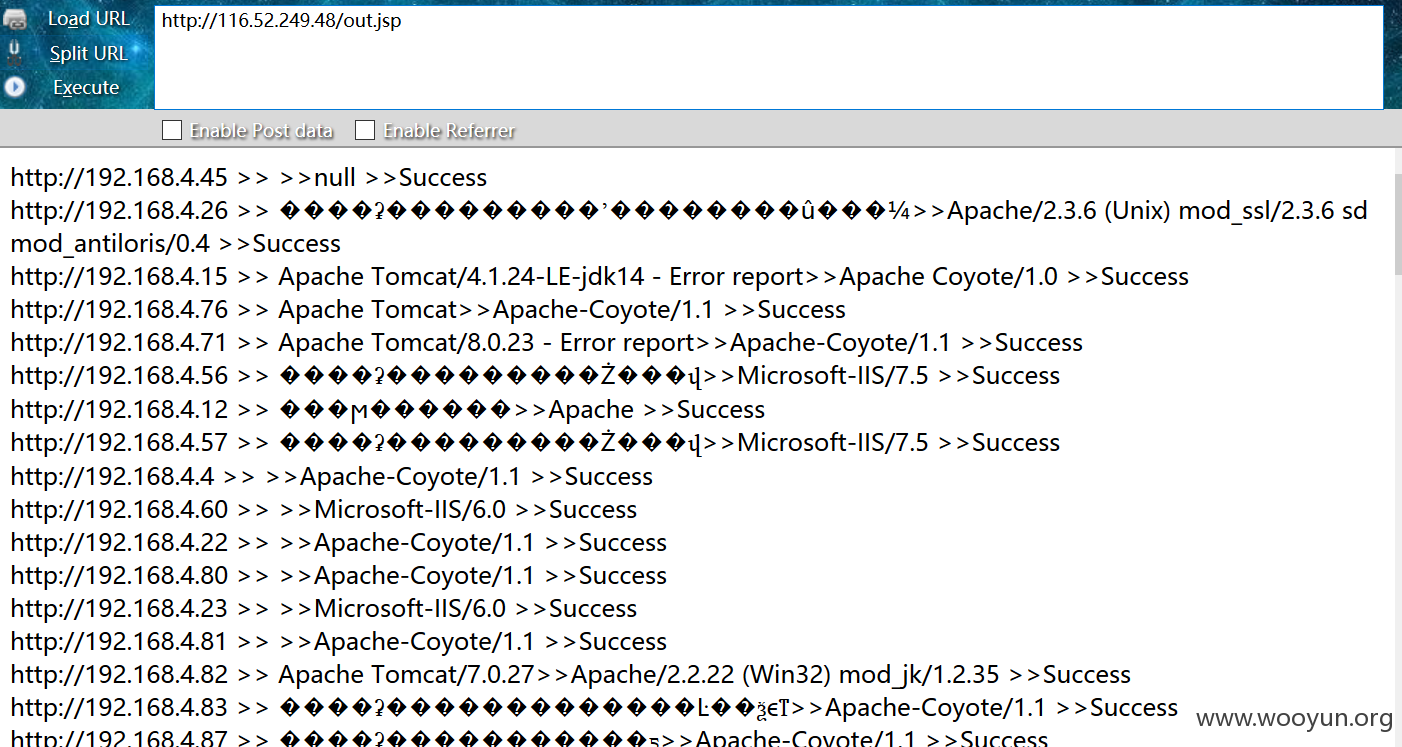Select the Tomcat/4.1.24-LE-jdk14 result line
This screenshot has height=747, width=1402.
pos(600,277)
